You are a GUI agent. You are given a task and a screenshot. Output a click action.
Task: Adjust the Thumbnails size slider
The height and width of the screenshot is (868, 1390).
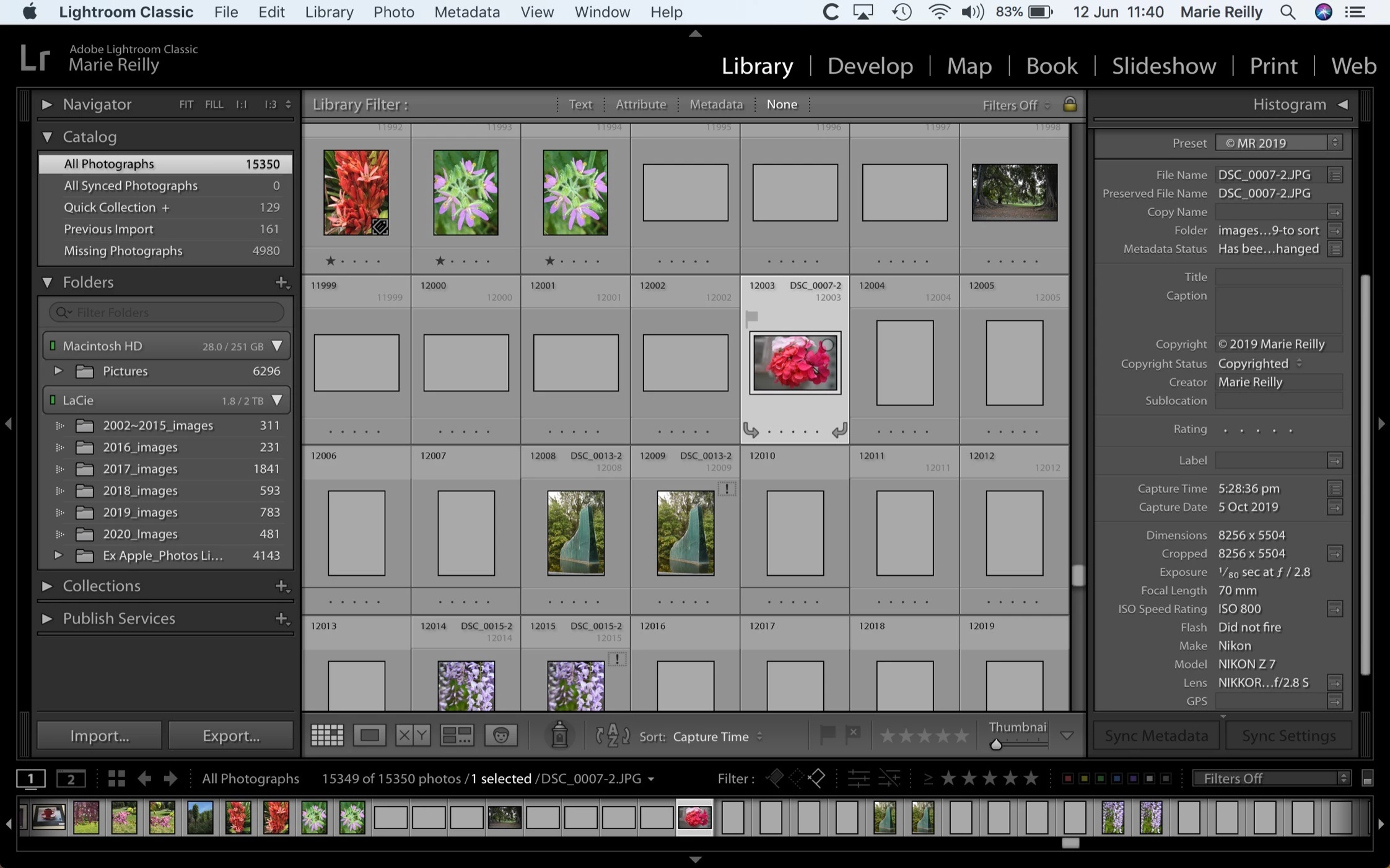point(996,745)
